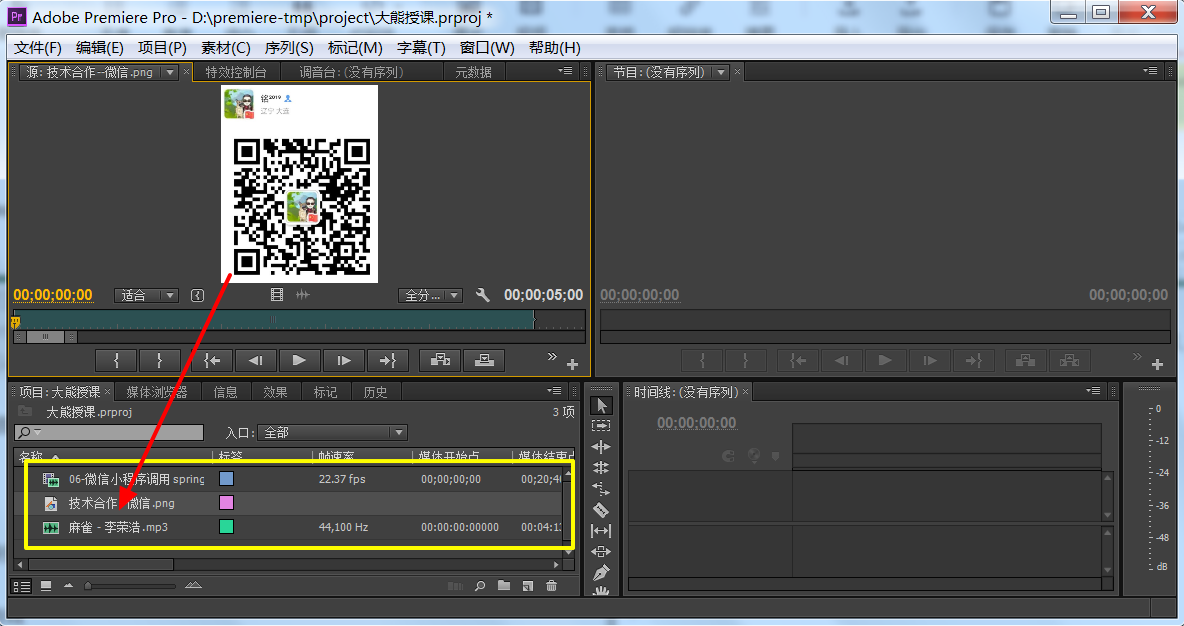Select the Ripple Edit tool
The height and width of the screenshot is (626, 1184).
pos(601,447)
